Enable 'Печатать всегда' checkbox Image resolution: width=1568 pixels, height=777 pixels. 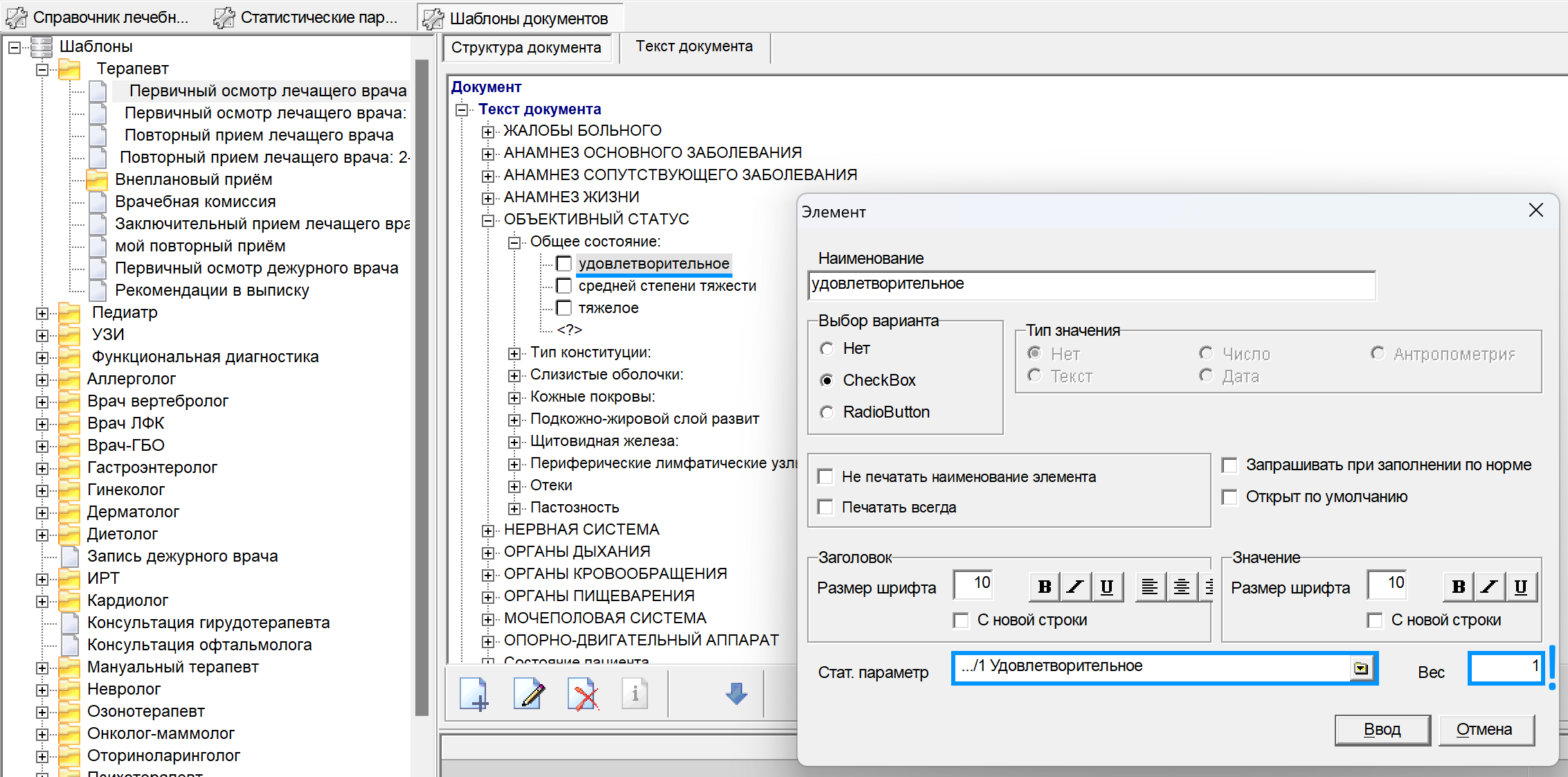[x=825, y=508]
